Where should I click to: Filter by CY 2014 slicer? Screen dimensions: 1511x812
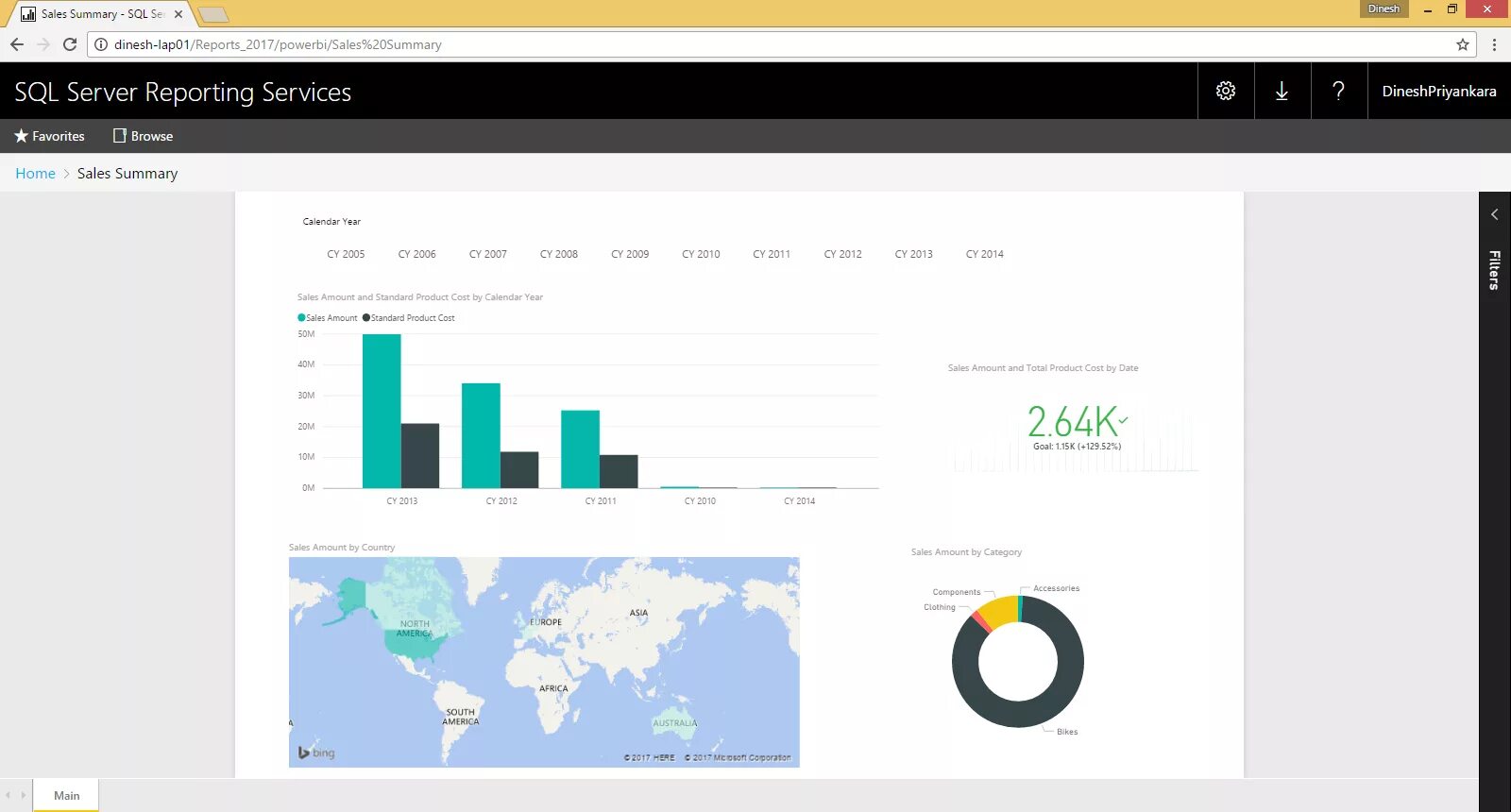(x=985, y=254)
